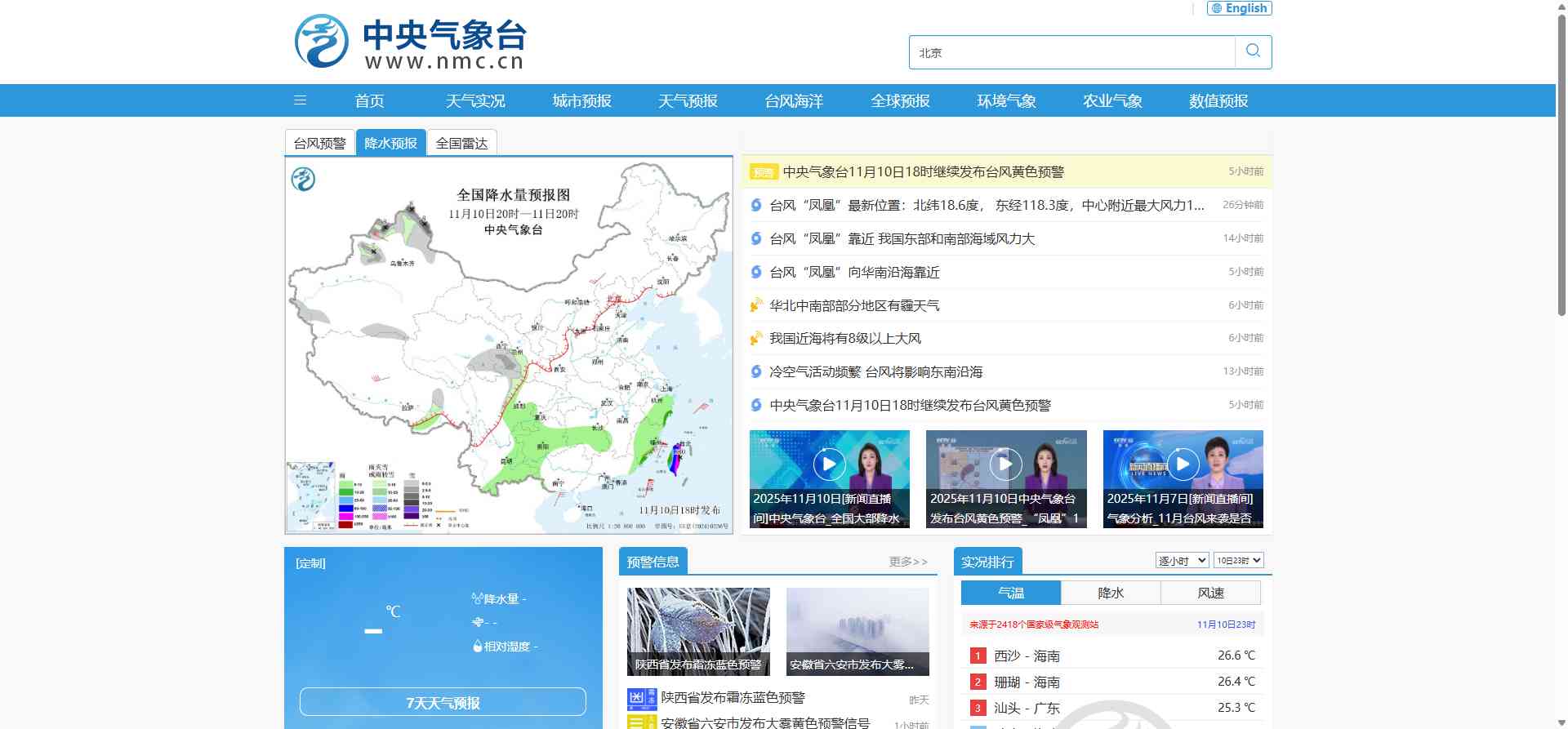Open the 逐小时 interval dropdown
1568x729 pixels.
click(x=1181, y=560)
